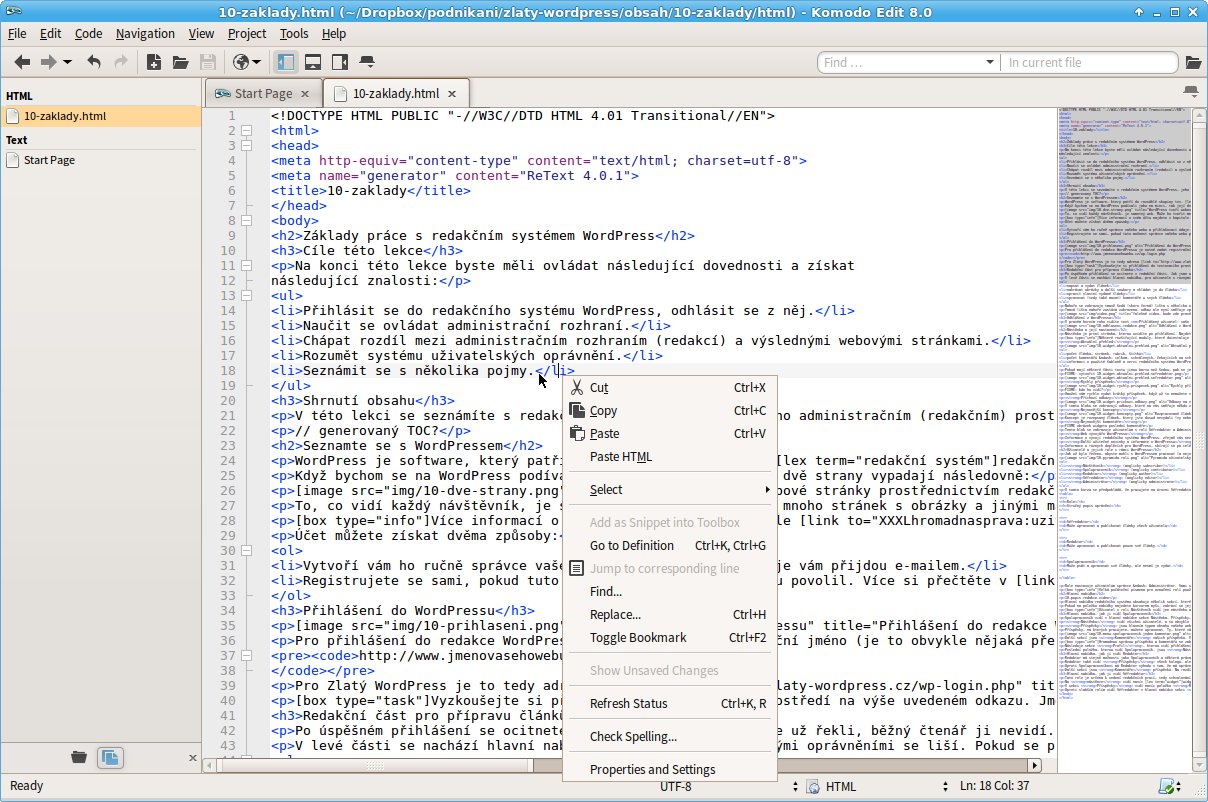
Task: Choose Go to Definition
Action: pos(670,546)
